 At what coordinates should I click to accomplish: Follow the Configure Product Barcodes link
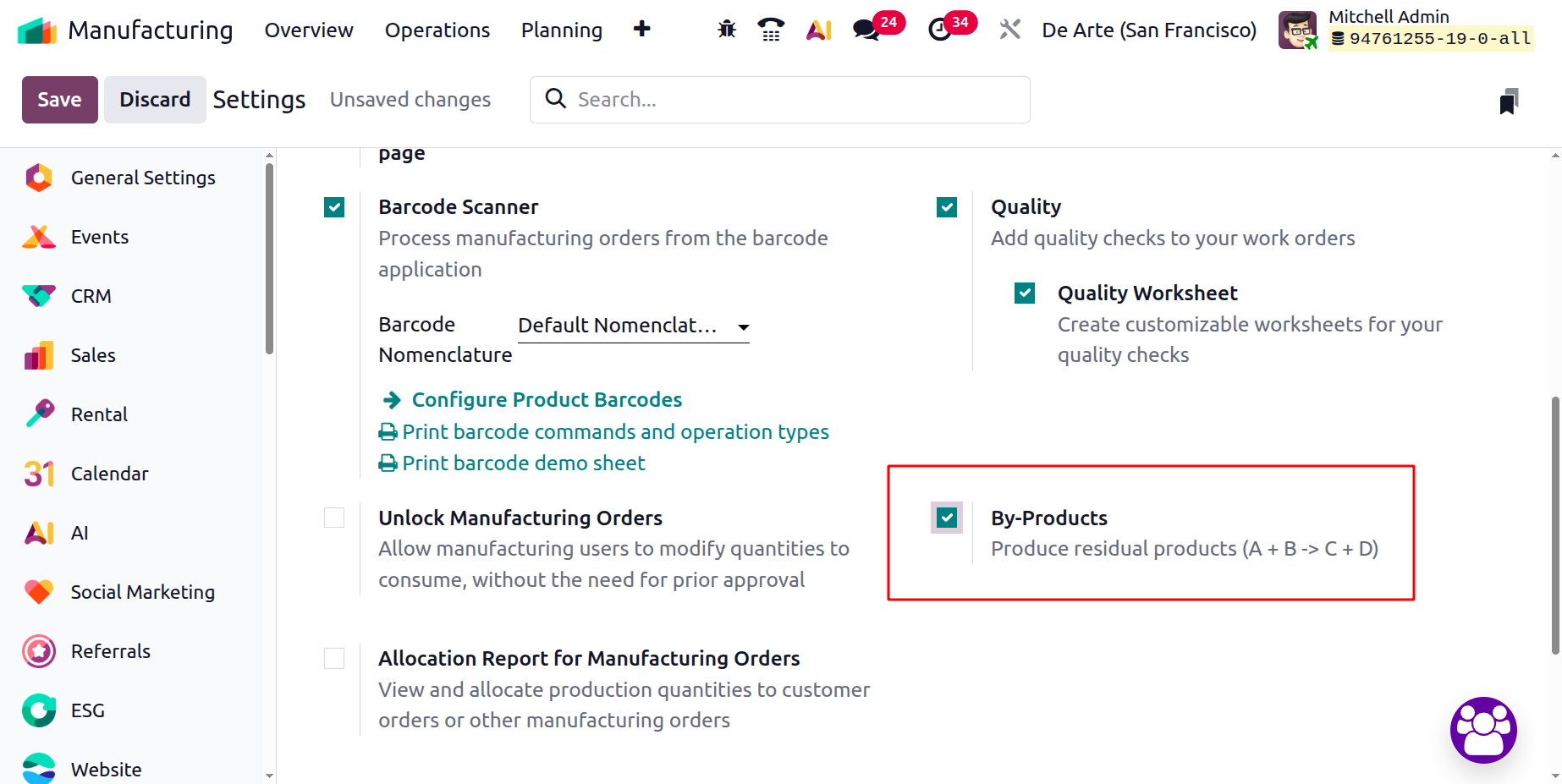click(546, 399)
